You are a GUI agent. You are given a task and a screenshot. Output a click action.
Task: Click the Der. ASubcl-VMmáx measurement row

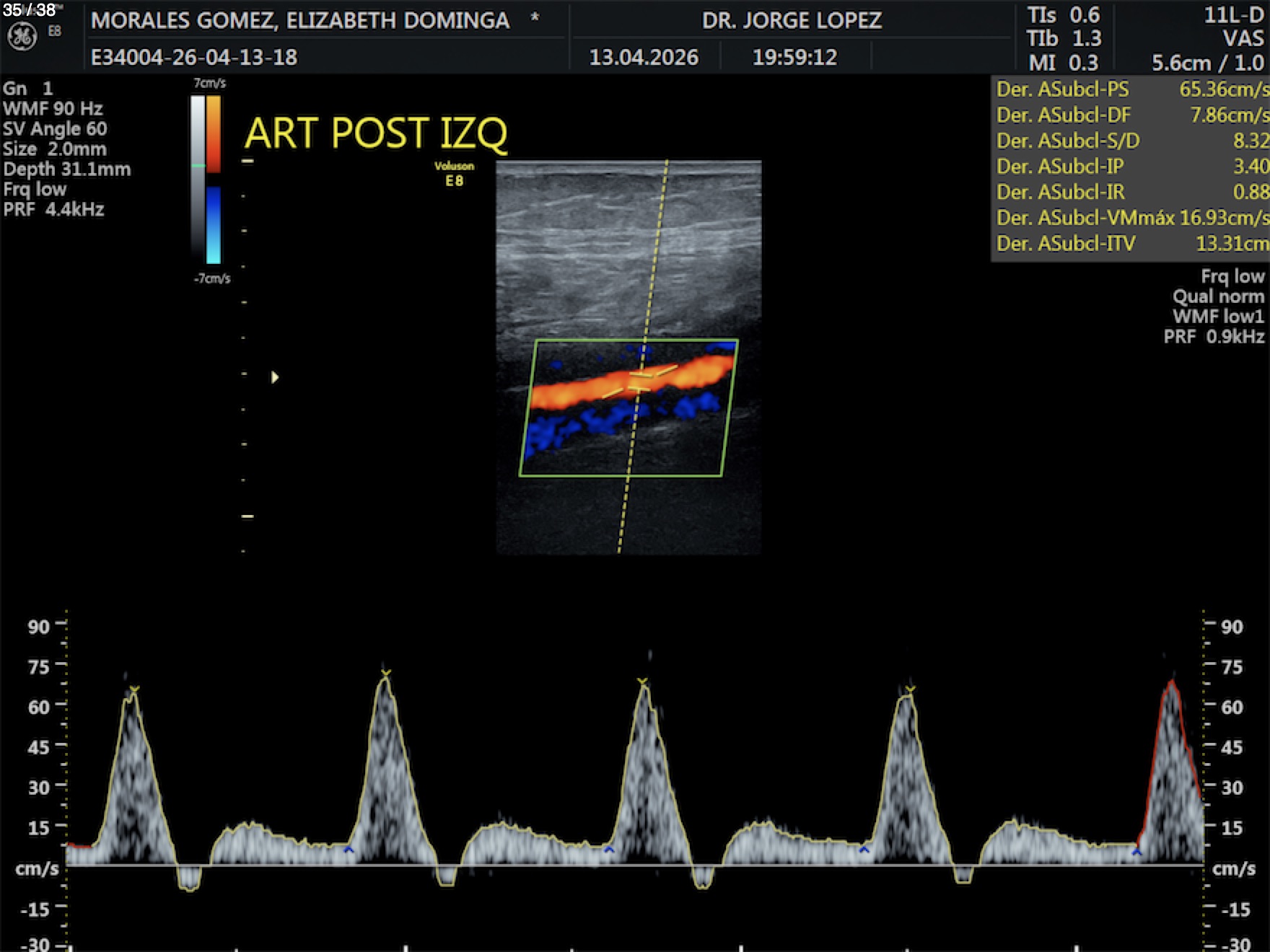1131,218
